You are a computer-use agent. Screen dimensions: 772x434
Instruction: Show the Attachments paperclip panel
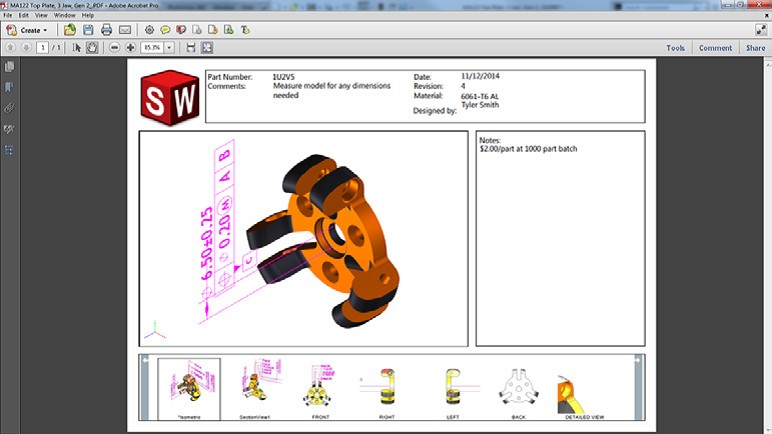pos(9,107)
